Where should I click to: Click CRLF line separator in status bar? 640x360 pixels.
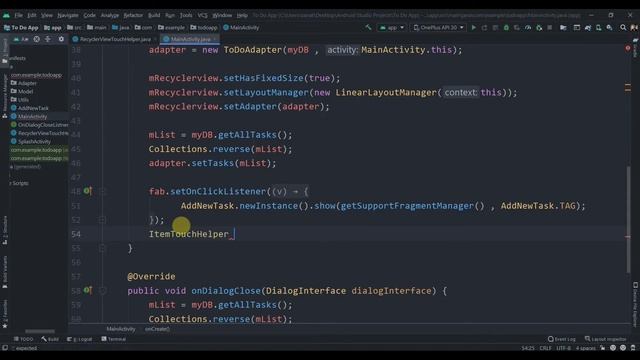point(545,348)
